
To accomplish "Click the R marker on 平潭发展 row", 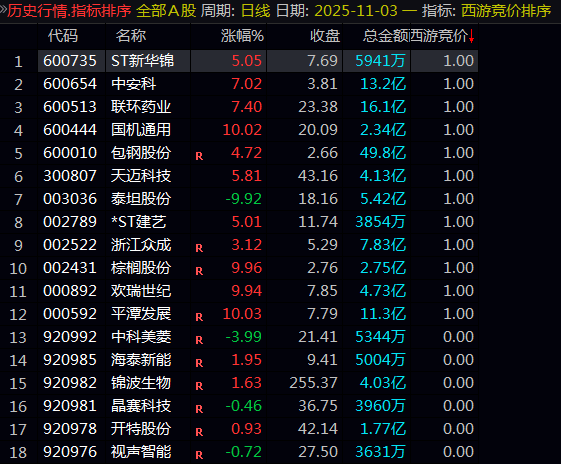I will pyautogui.click(x=199, y=317).
